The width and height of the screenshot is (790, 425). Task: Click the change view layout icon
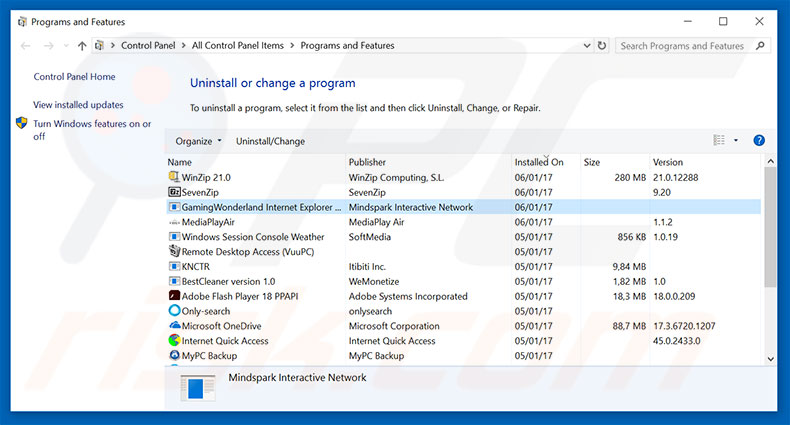point(719,140)
